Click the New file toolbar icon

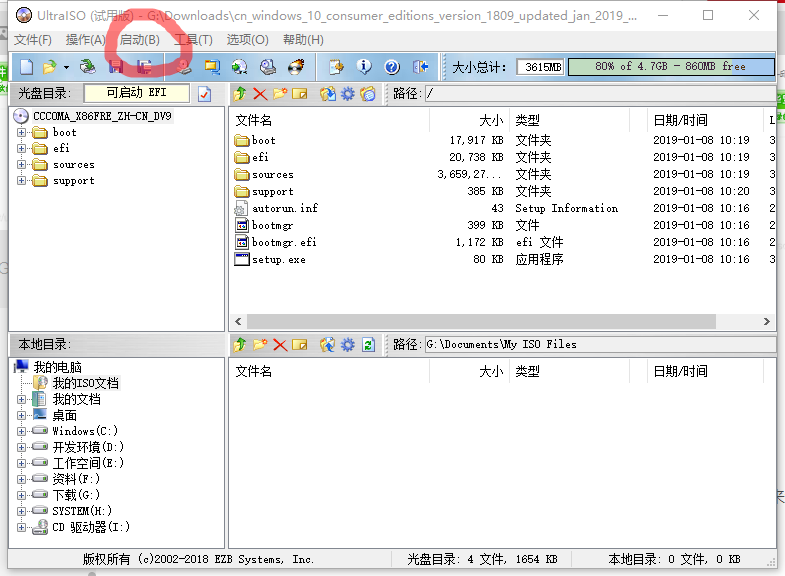click(x=27, y=67)
